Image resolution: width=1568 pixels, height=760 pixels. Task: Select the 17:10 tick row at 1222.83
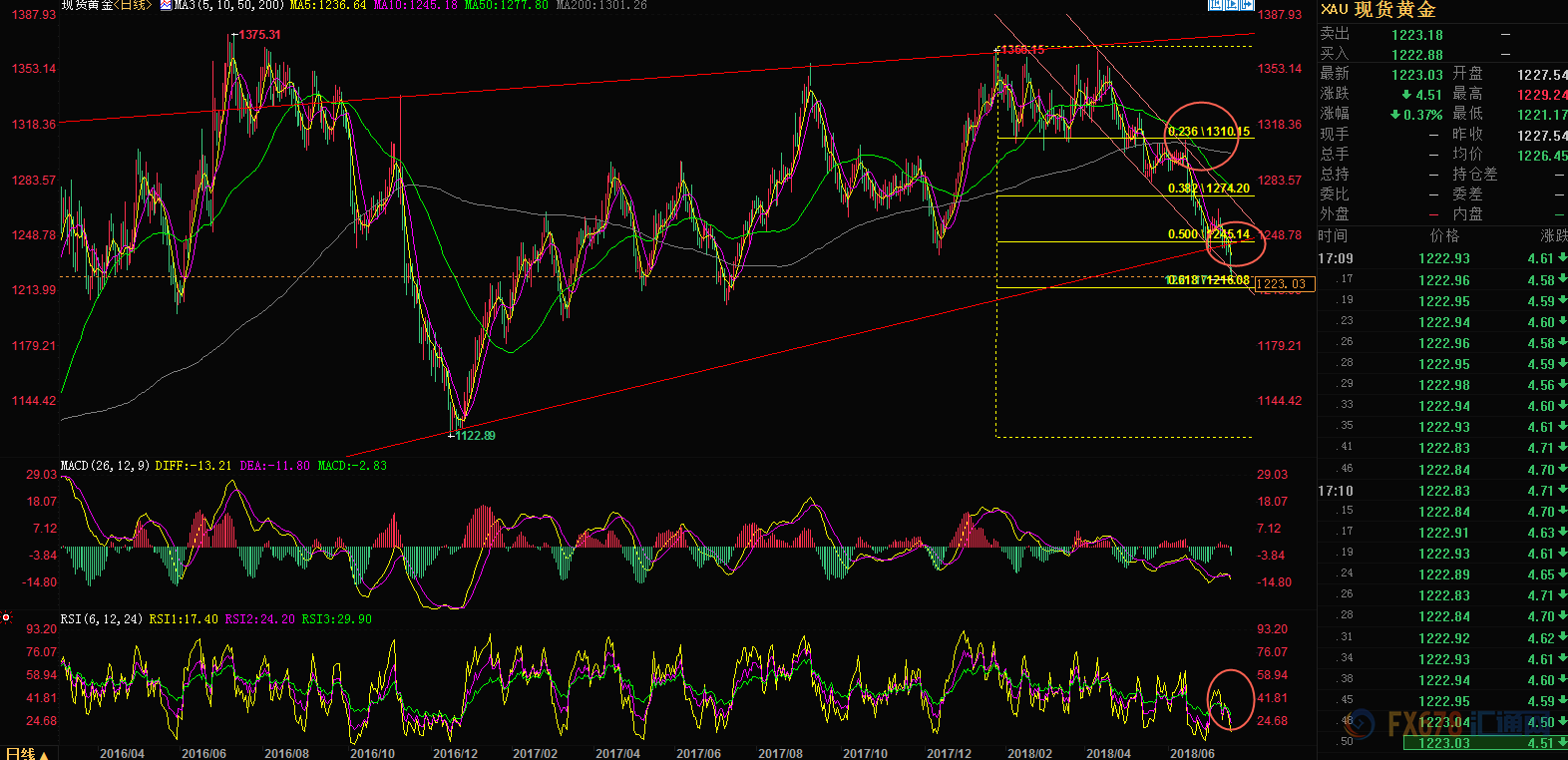(1442, 491)
